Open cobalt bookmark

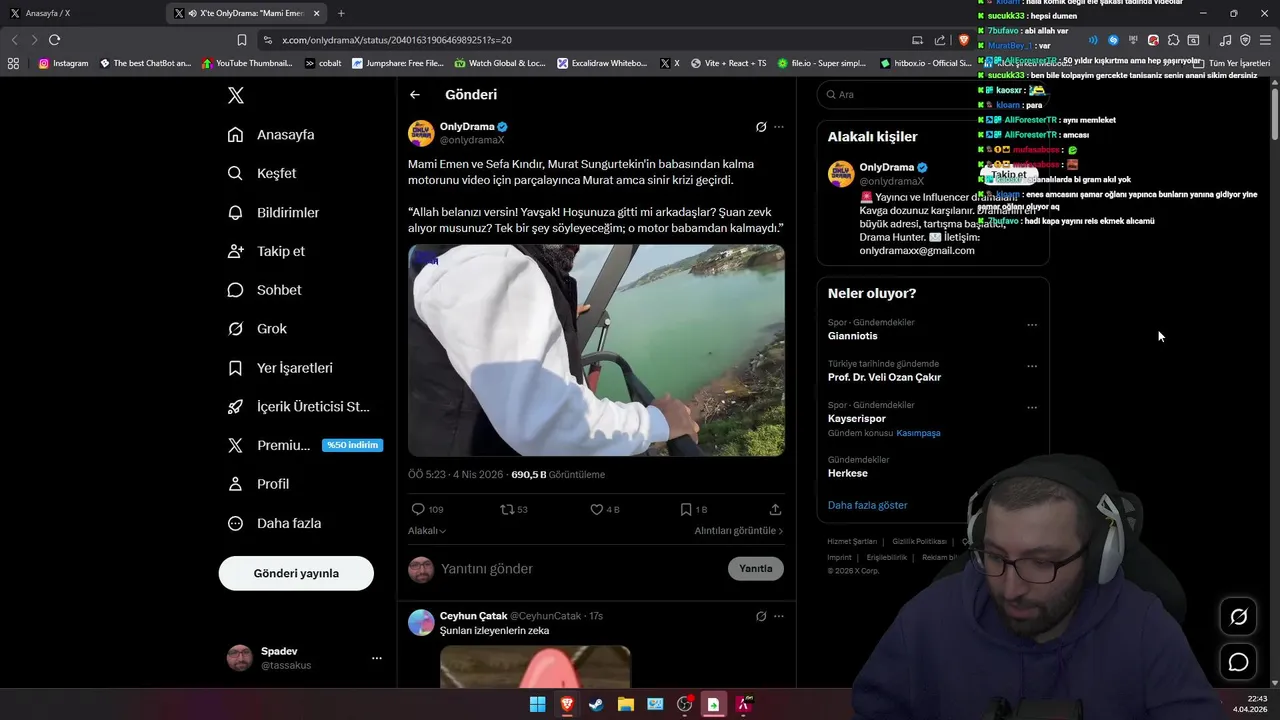pos(323,63)
